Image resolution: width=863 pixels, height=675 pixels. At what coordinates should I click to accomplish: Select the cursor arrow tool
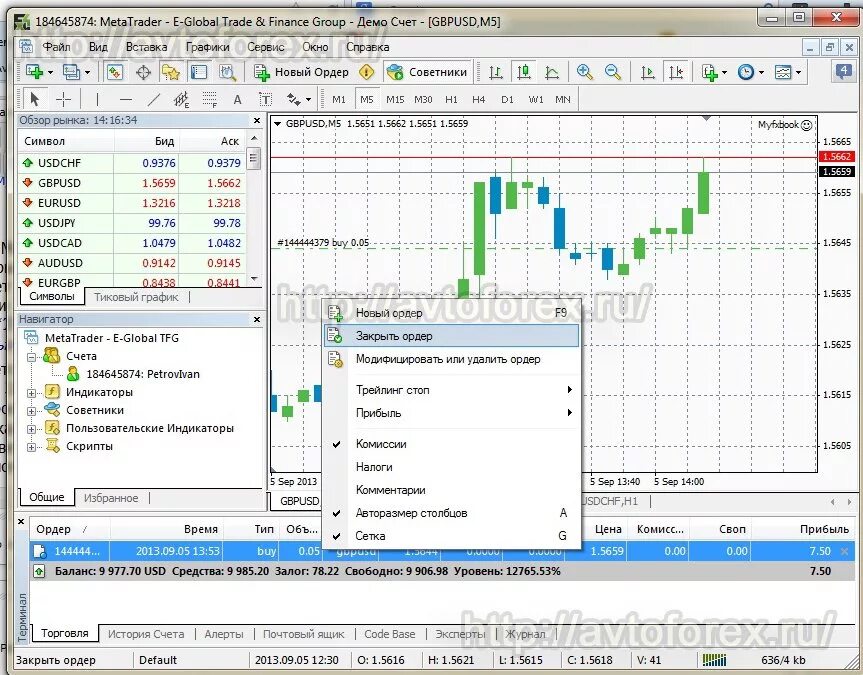(x=35, y=100)
